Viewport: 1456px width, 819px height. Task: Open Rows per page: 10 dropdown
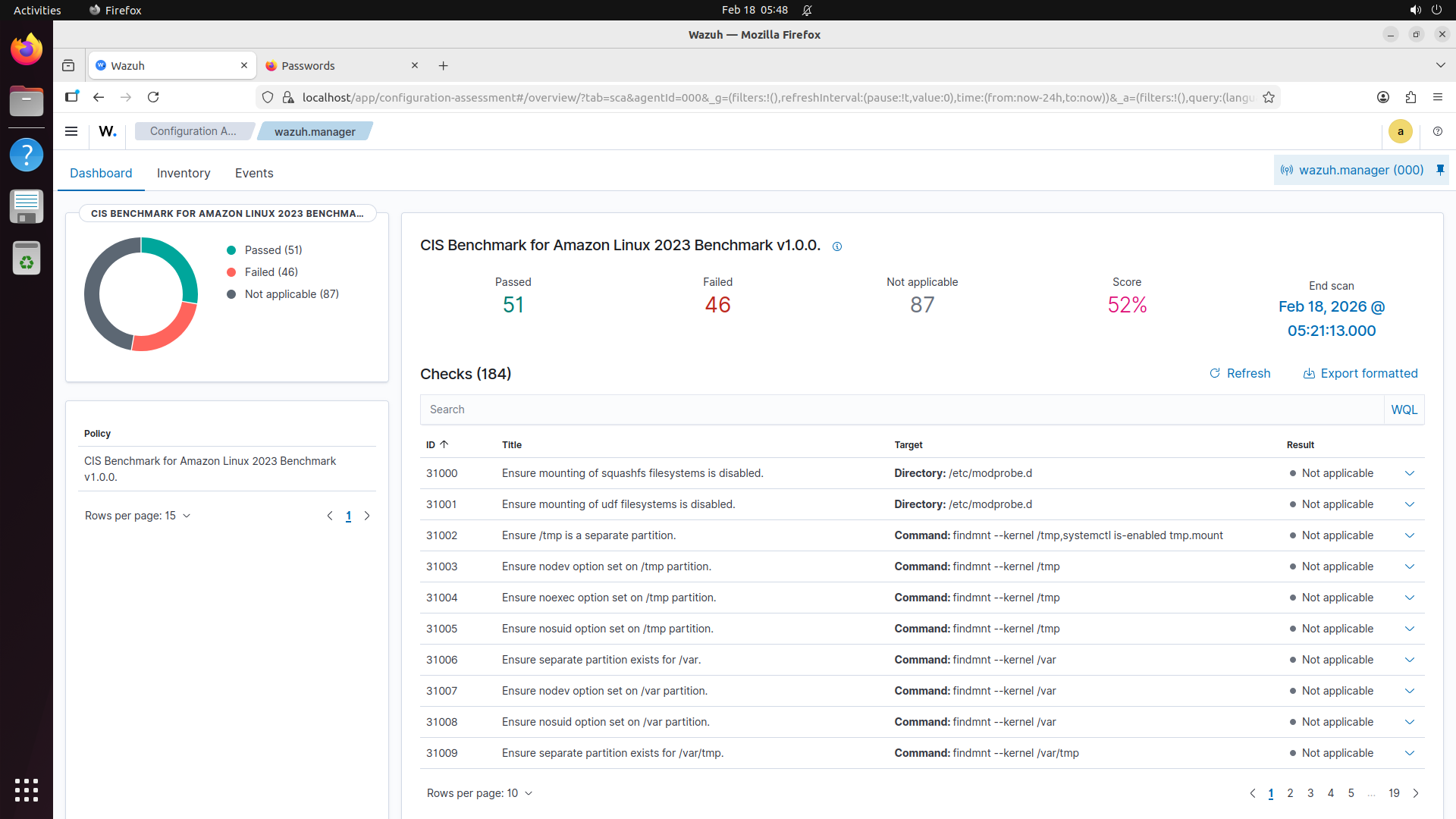coord(479,793)
